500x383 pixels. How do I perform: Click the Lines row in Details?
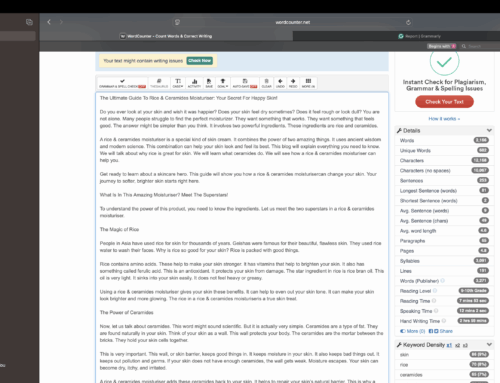click(x=444, y=271)
